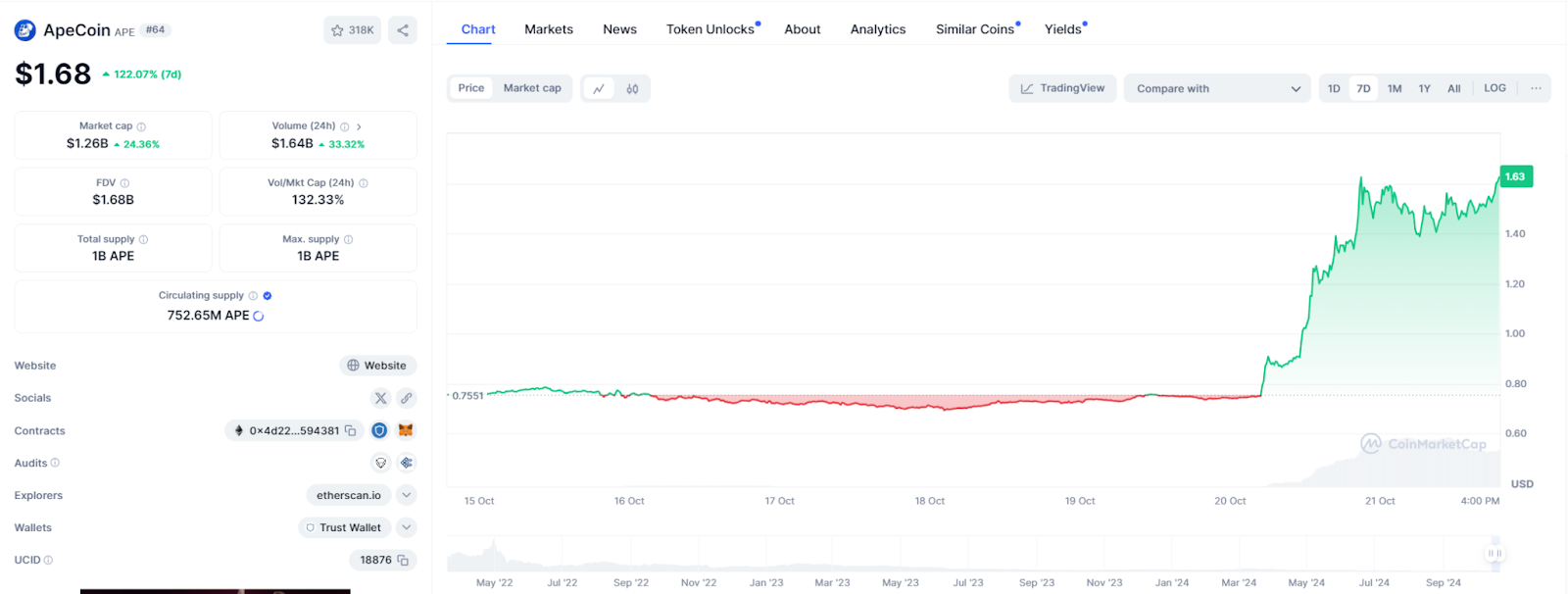Open the Token Unlocks tab
This screenshot has height=594, width=1568.
click(x=711, y=29)
